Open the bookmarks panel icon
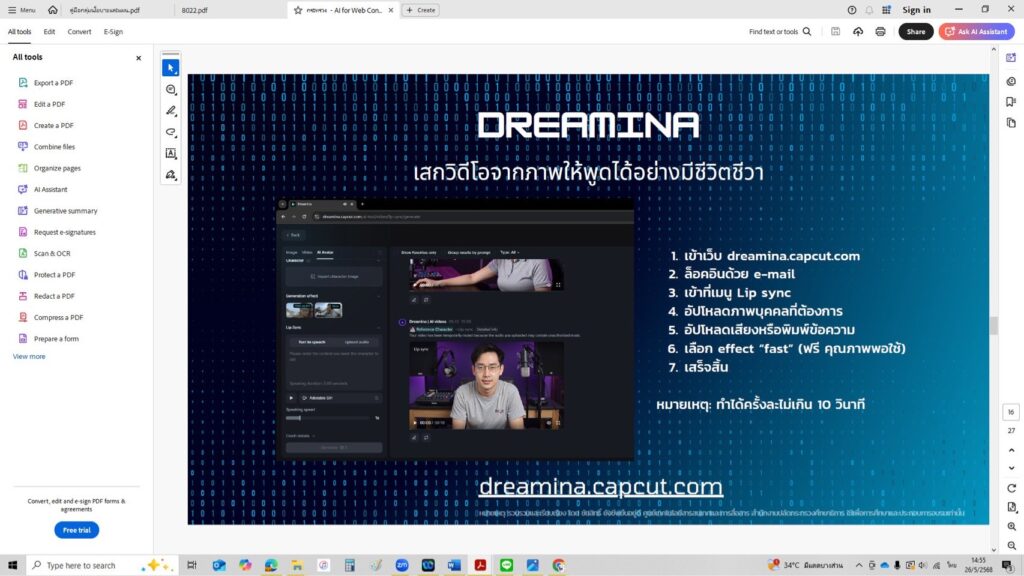This screenshot has width=1024, height=576. [1011, 102]
